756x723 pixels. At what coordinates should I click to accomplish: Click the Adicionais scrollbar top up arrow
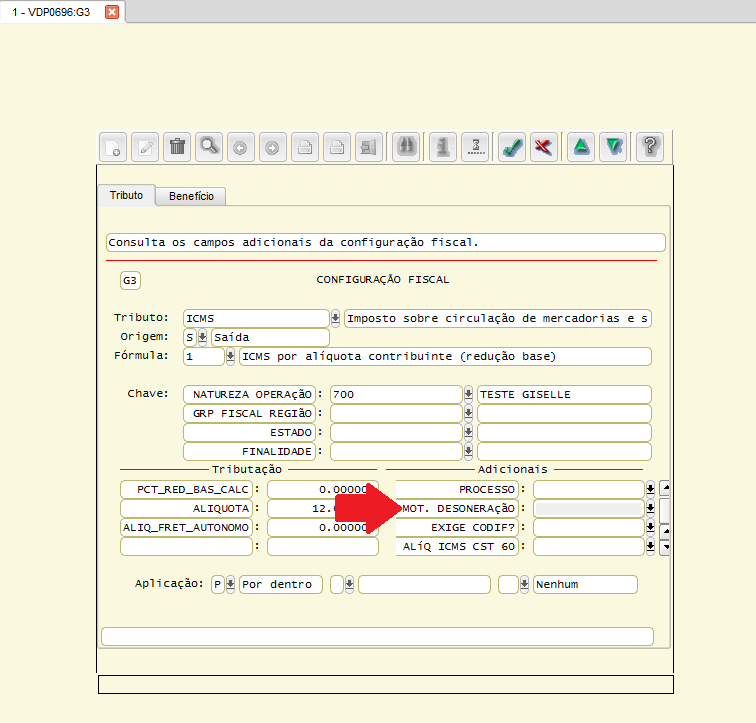tap(665, 488)
